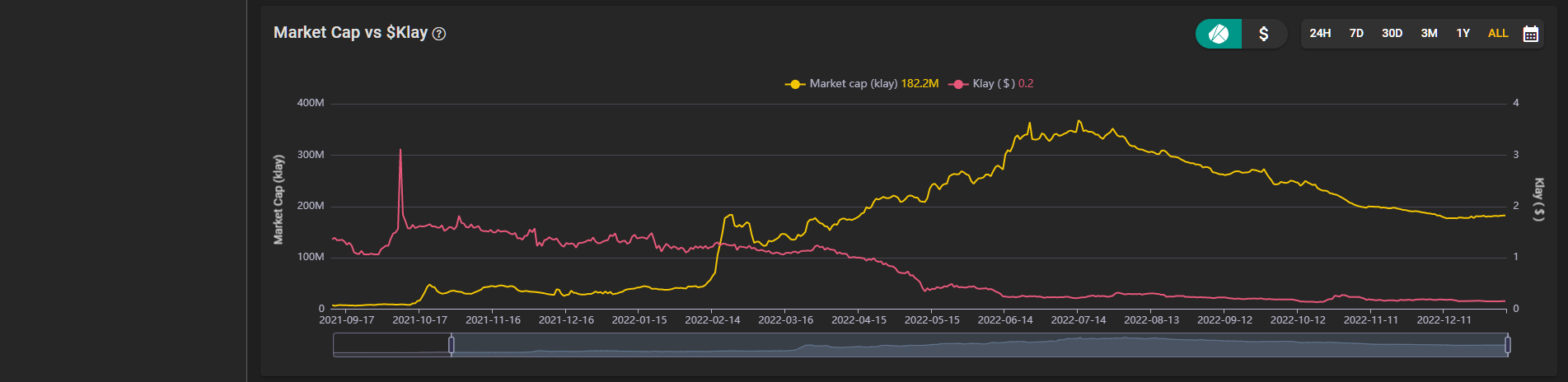Choose the 30D time range
Image resolution: width=1568 pixels, height=382 pixels.
tap(1392, 34)
